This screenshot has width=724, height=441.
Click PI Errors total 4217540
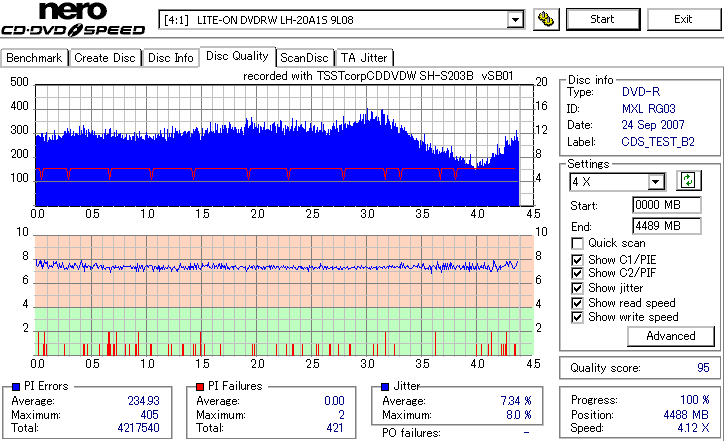pos(139,428)
